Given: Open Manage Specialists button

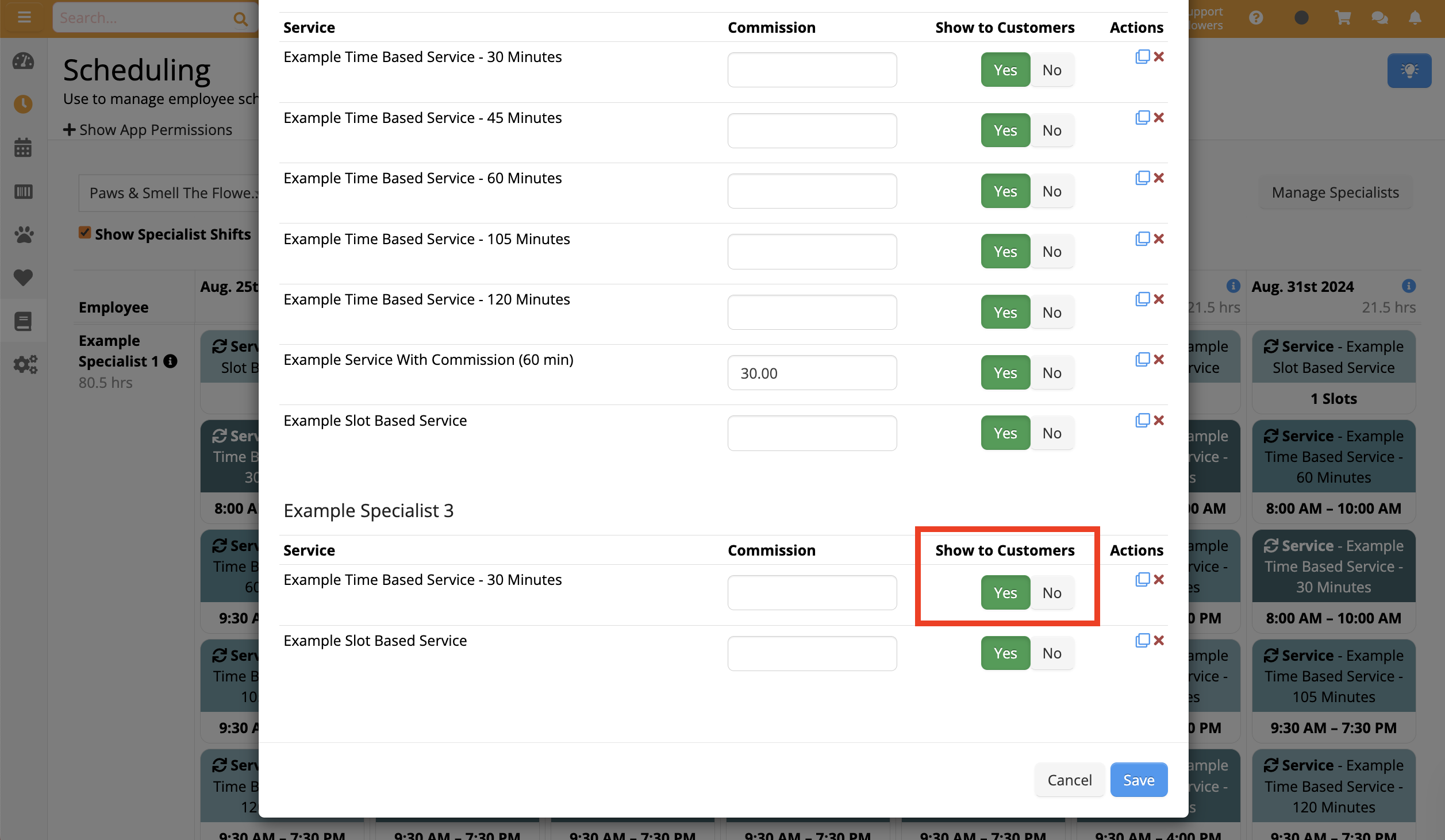Looking at the screenshot, I should [1335, 192].
